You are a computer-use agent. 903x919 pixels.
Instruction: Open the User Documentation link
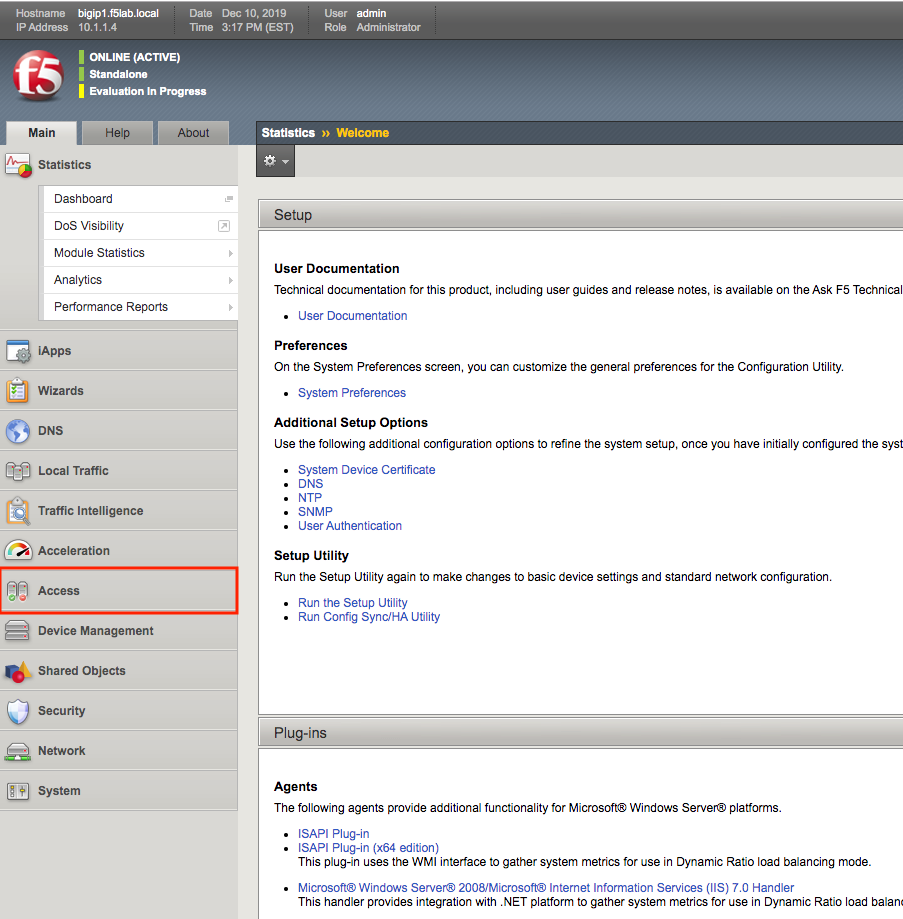(x=352, y=316)
